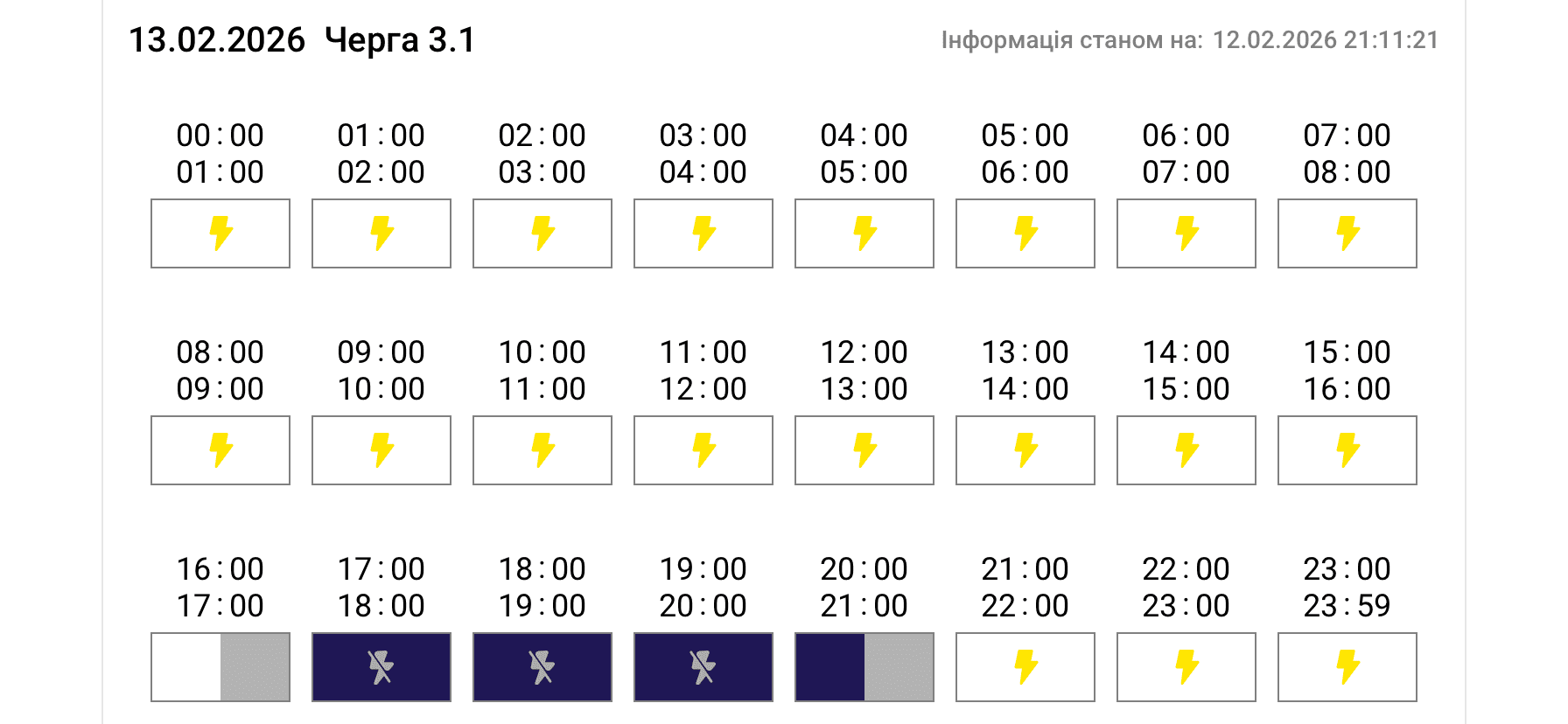The image size is (1568, 724).
Task: Select the power-on cell for 07:00-08:00
Action: point(1347,233)
